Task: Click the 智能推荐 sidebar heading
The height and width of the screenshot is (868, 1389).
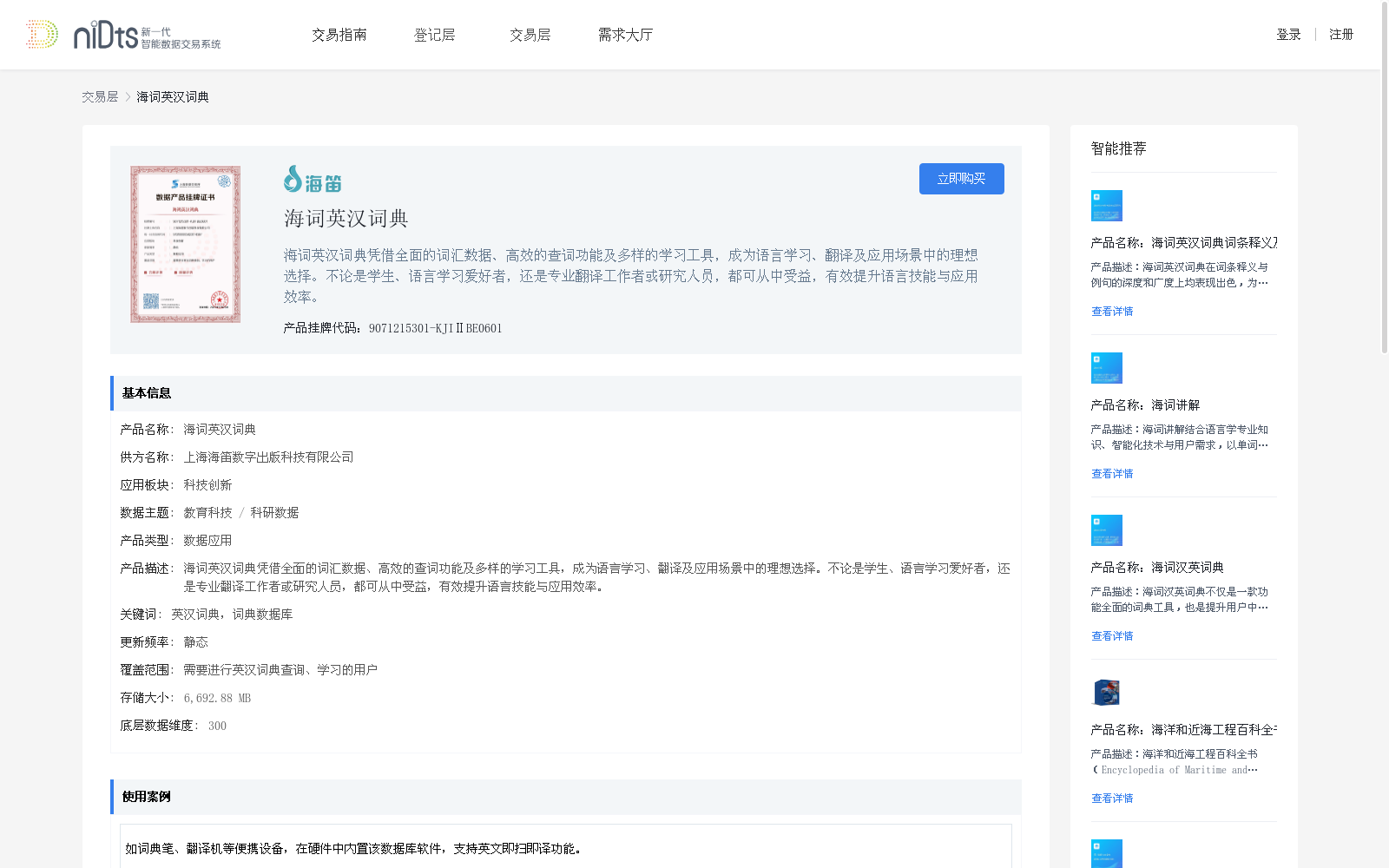Action: tap(1118, 148)
